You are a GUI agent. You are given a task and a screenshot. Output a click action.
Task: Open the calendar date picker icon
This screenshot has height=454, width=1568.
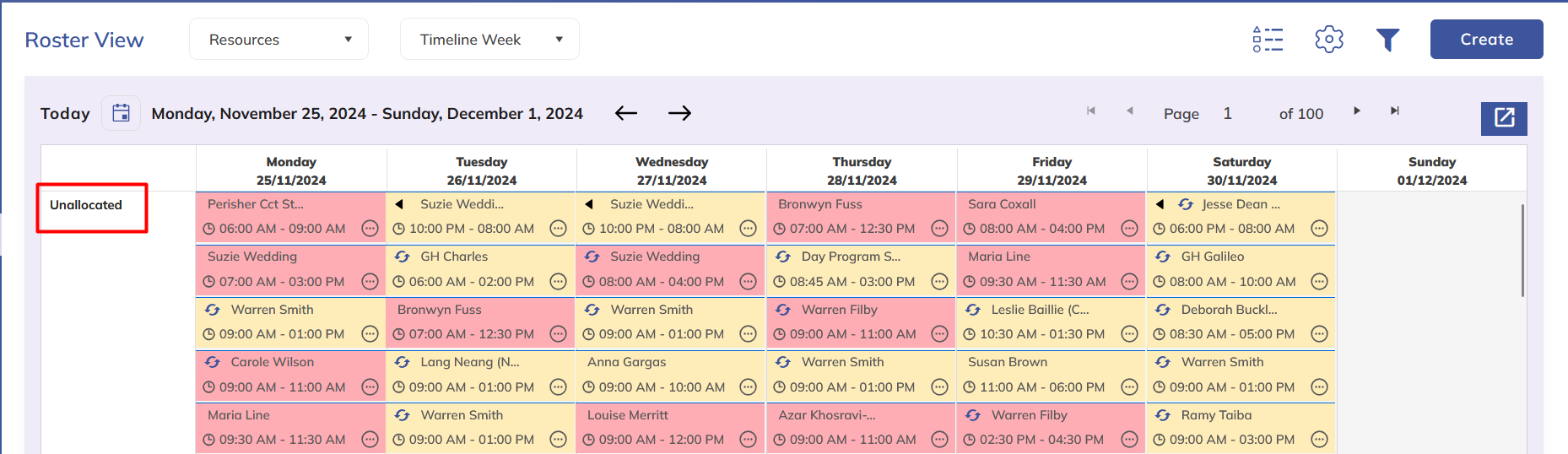122,113
